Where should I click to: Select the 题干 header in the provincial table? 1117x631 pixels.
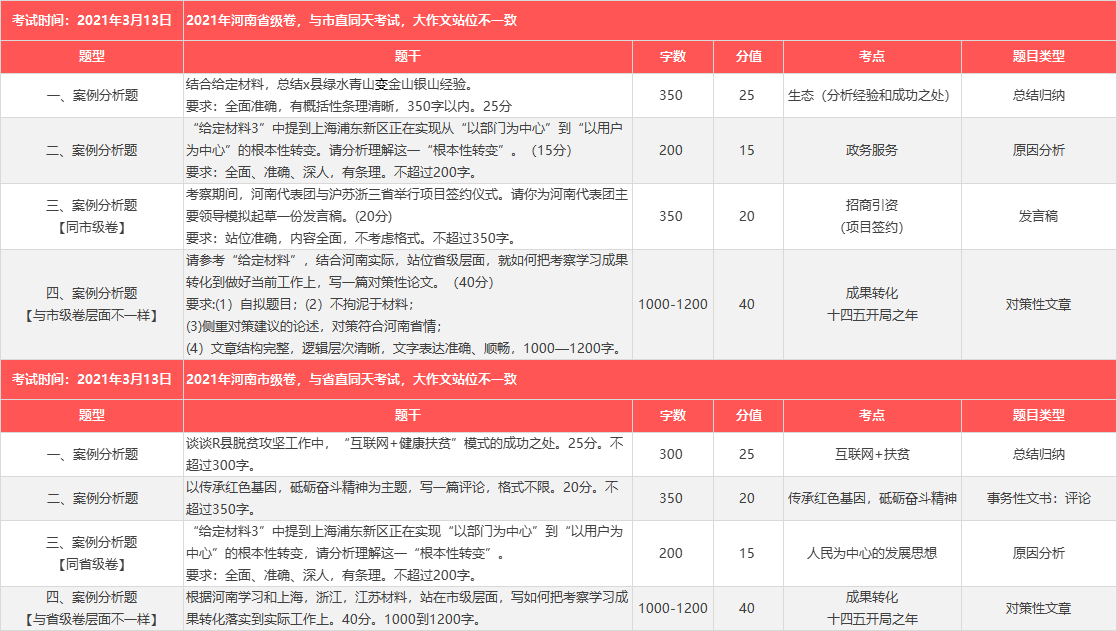407,57
